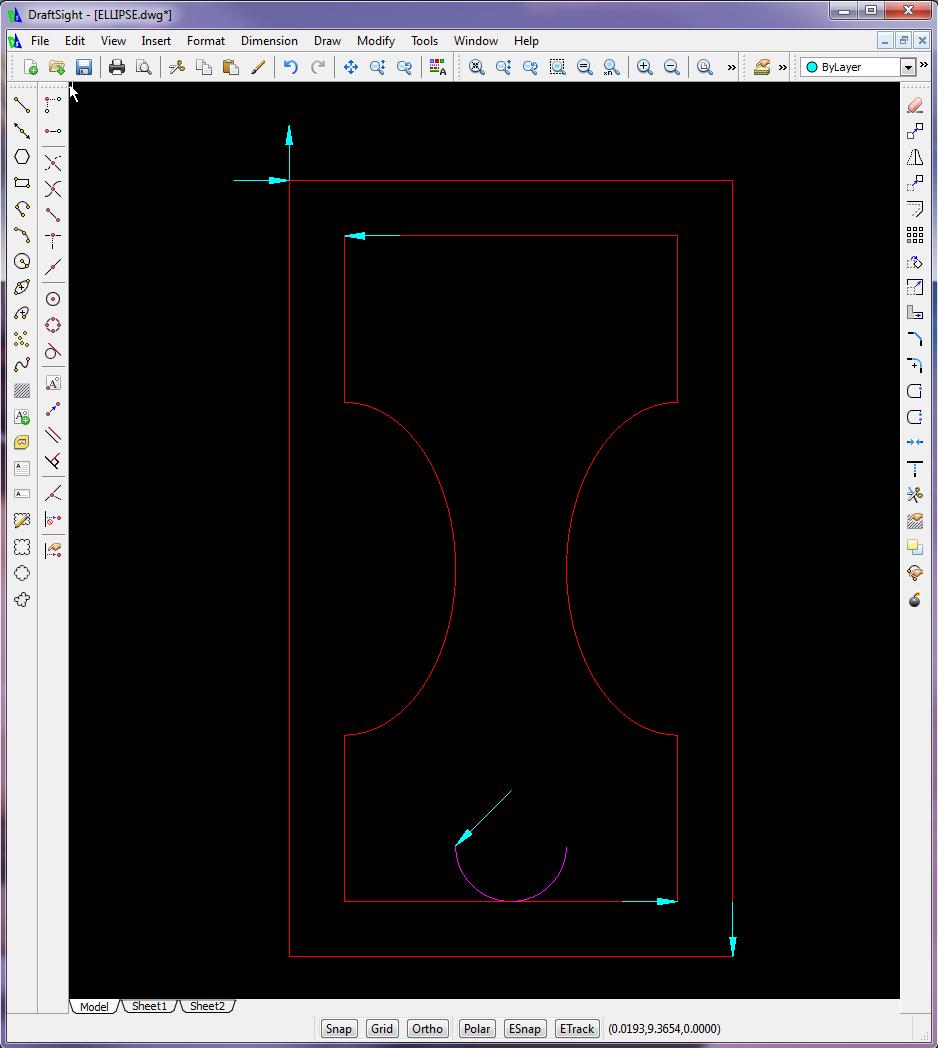Select the Circle tool

(22, 261)
